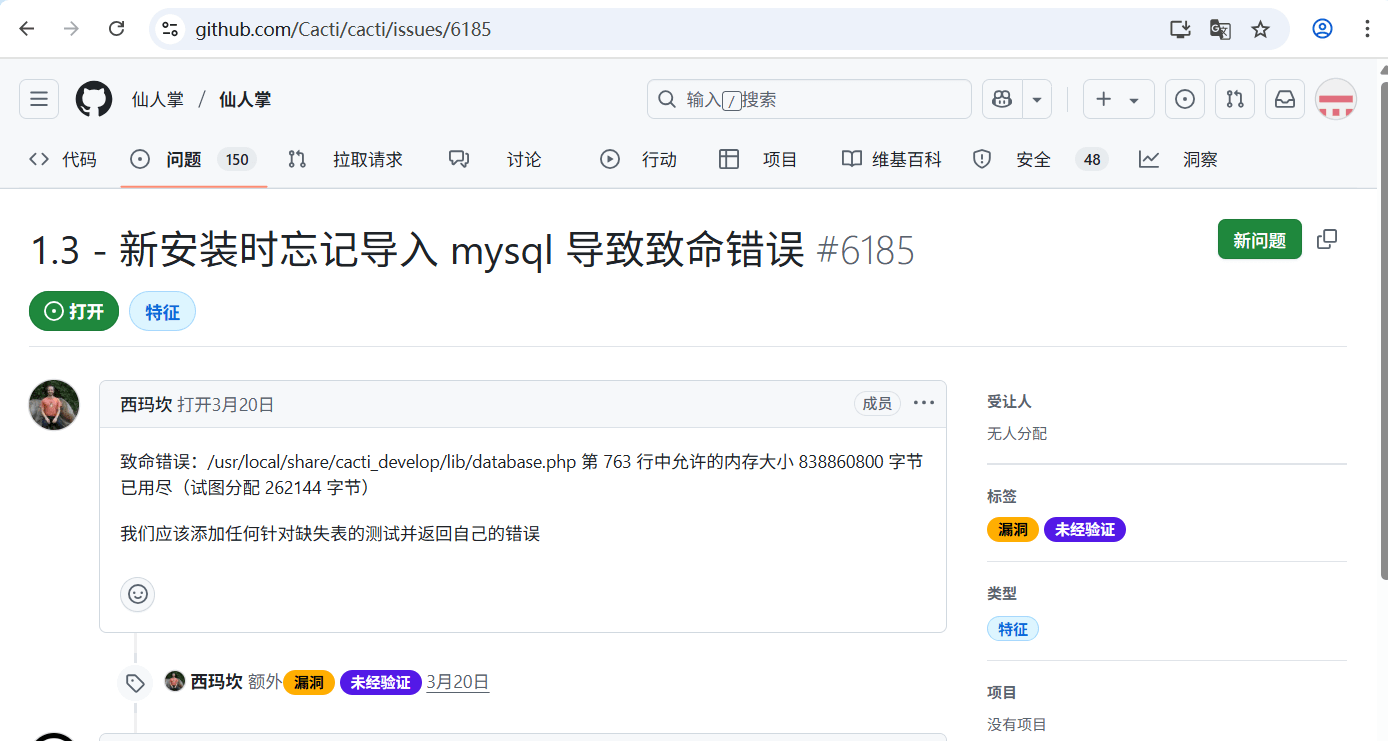Click the orange 漏洞 label in the sidebar
The width and height of the screenshot is (1388, 741).
pos(1013,529)
